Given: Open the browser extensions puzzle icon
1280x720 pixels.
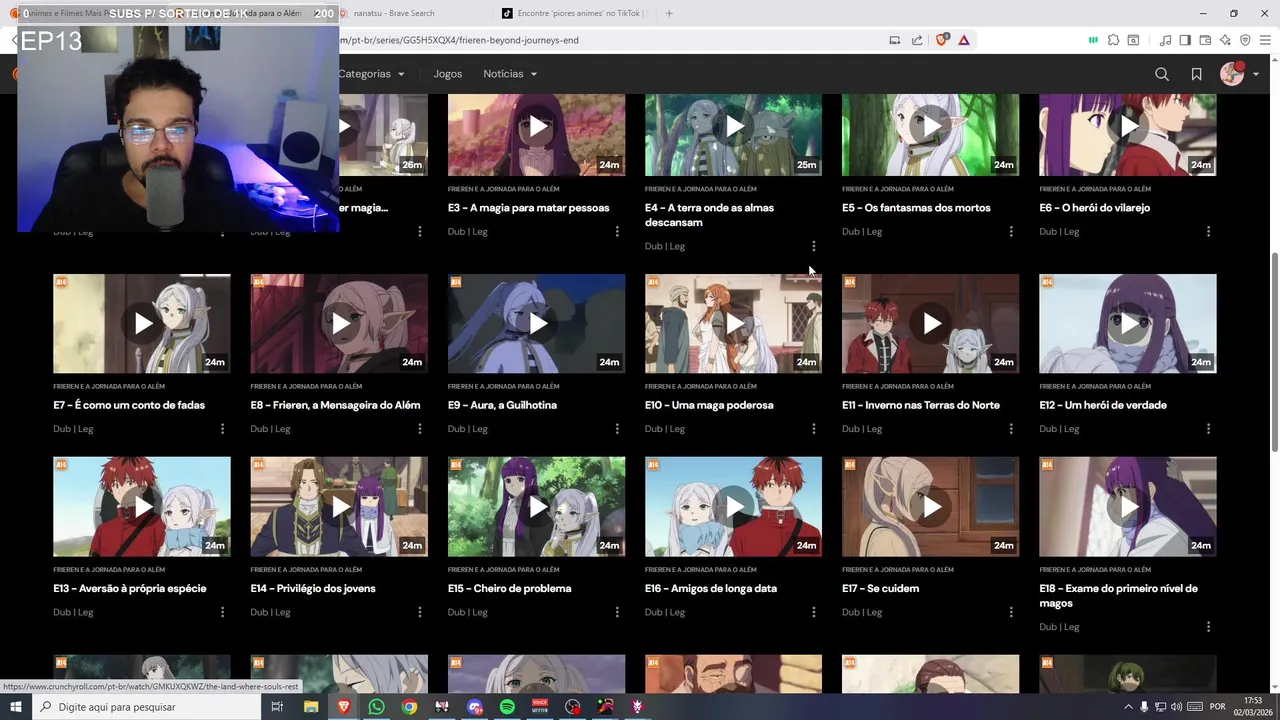Looking at the screenshot, I should click(1113, 40).
